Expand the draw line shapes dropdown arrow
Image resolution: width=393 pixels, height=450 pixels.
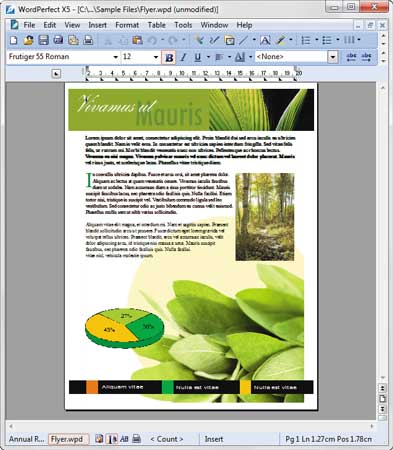254,40
